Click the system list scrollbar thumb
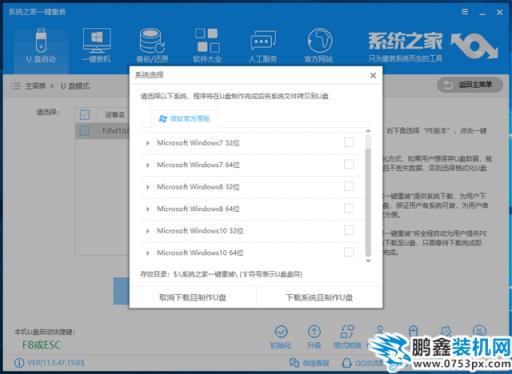The image size is (512, 374). (x=368, y=202)
